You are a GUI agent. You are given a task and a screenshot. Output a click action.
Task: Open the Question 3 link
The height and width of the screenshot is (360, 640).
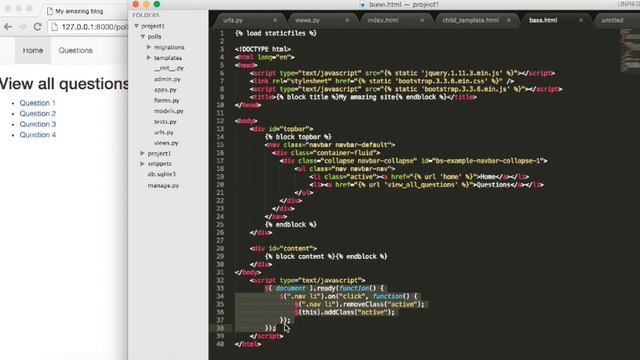coord(38,124)
